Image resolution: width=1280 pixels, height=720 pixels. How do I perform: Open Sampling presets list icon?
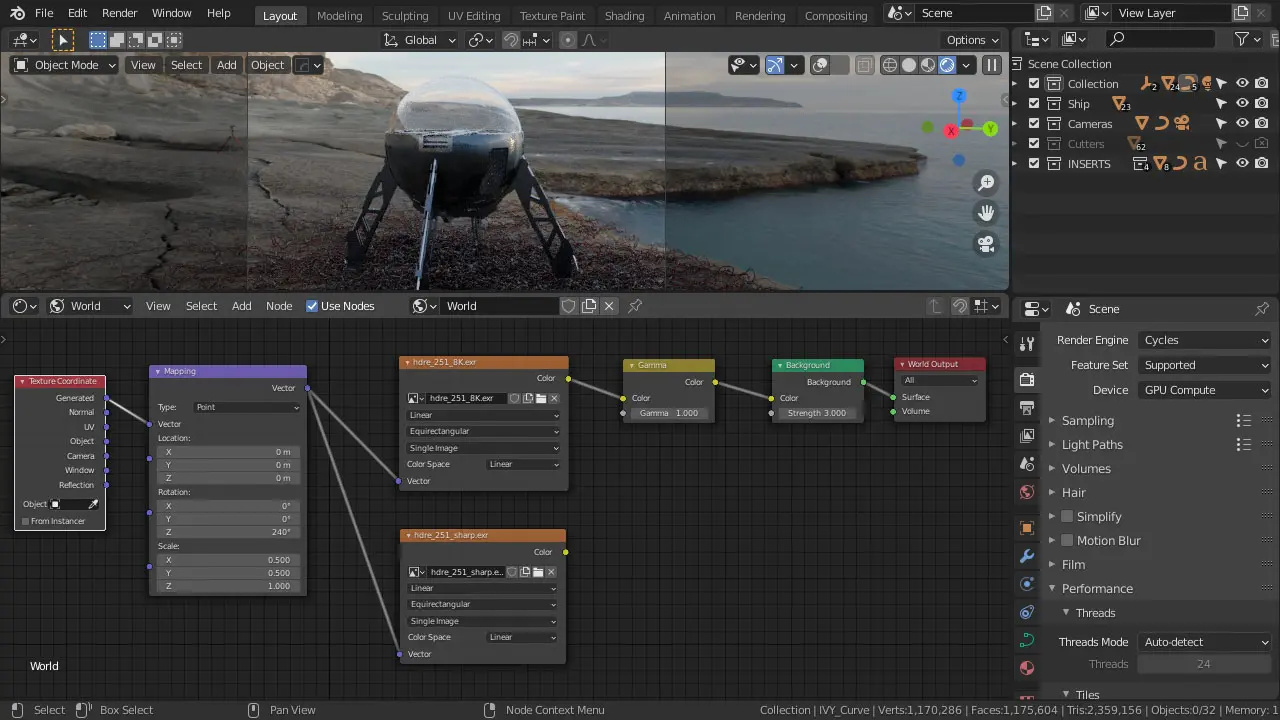click(x=1243, y=421)
